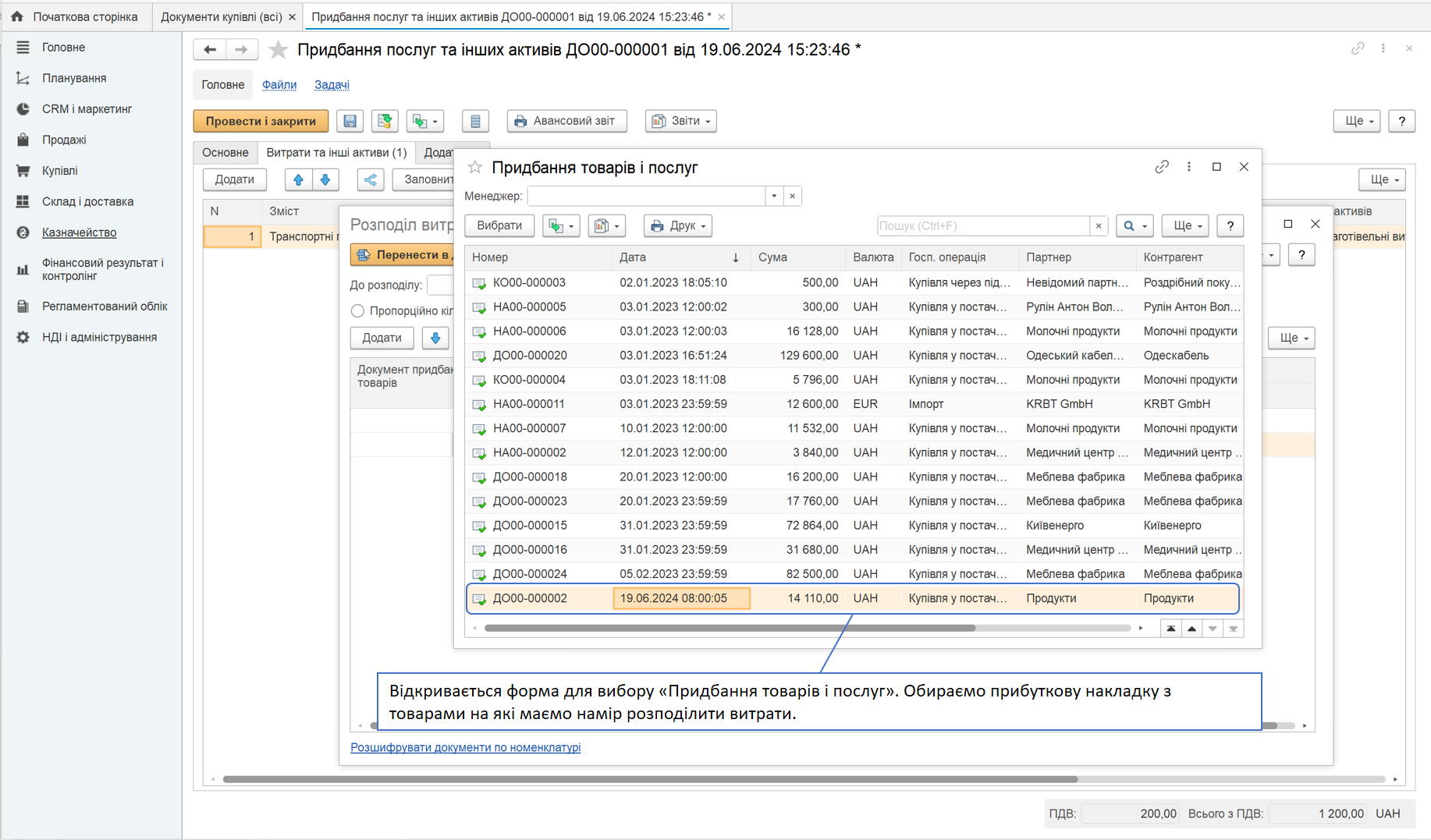Select the row НА00-000011 with EUR currency
The image size is (1431, 840).
pos(853,404)
